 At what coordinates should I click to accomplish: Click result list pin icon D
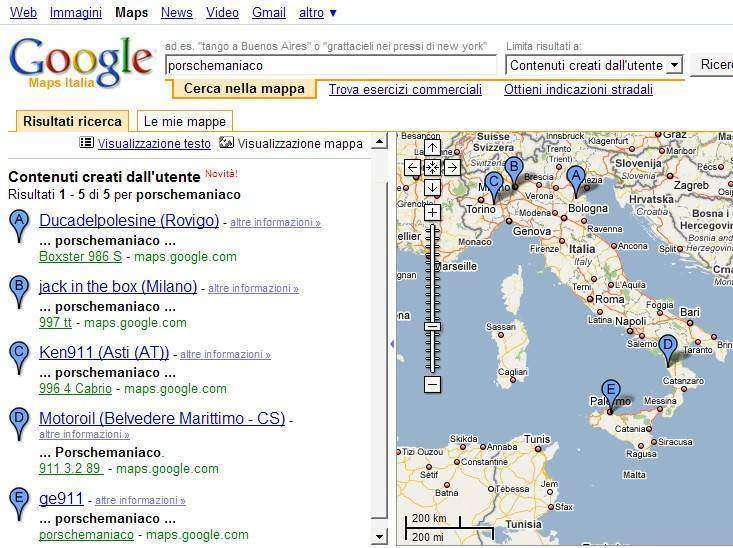pyautogui.click(x=19, y=424)
